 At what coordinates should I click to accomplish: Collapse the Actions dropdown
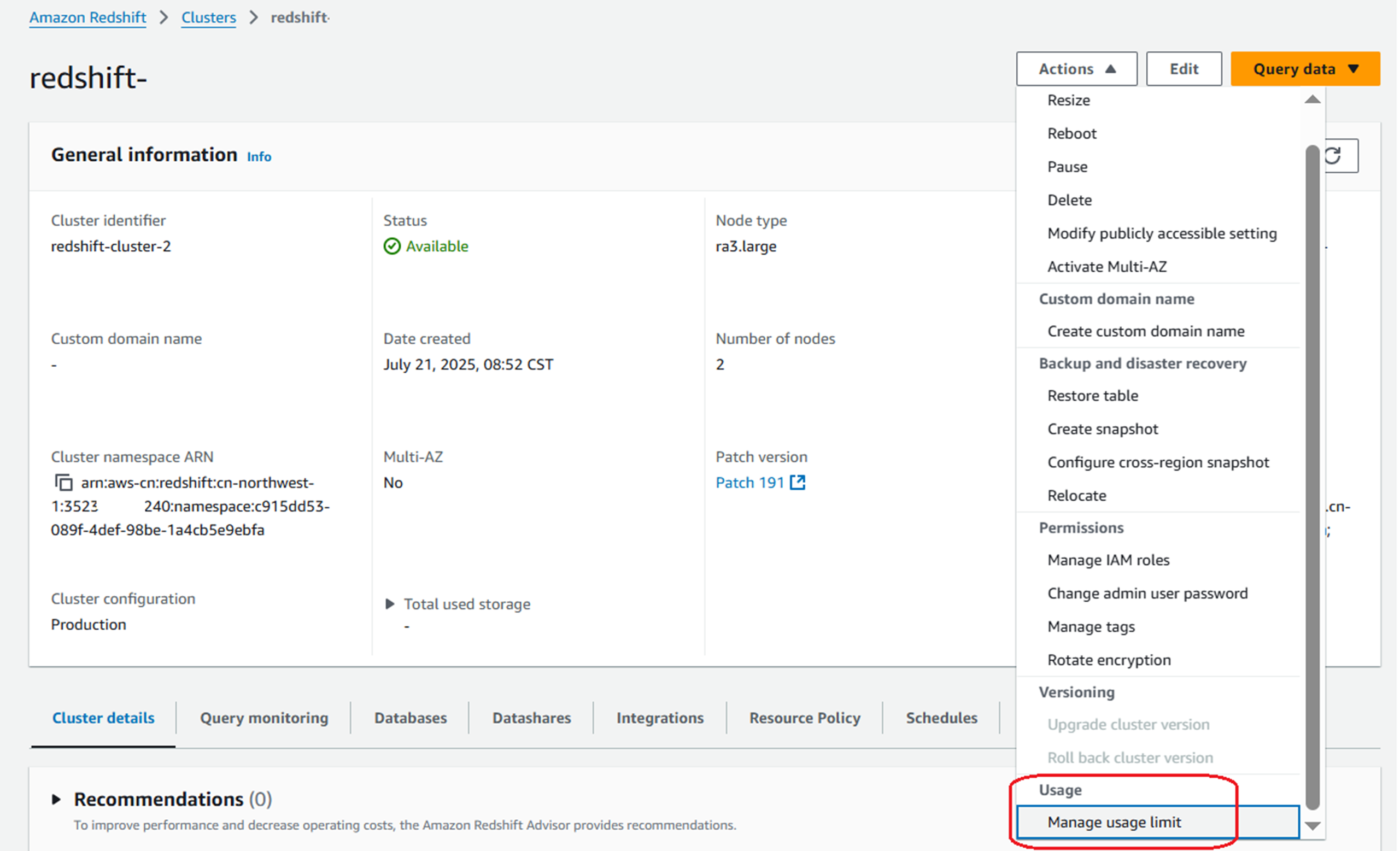click(x=1076, y=69)
